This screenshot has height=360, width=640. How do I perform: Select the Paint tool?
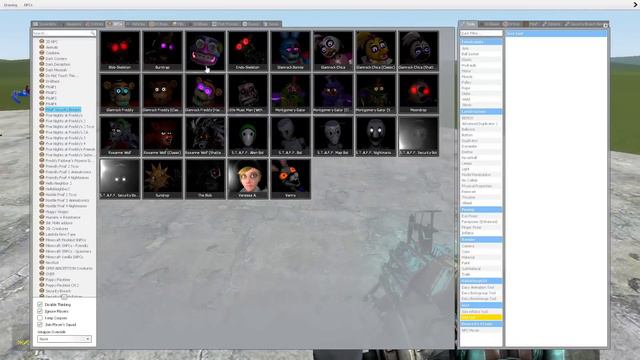pyautogui.click(x=480, y=263)
